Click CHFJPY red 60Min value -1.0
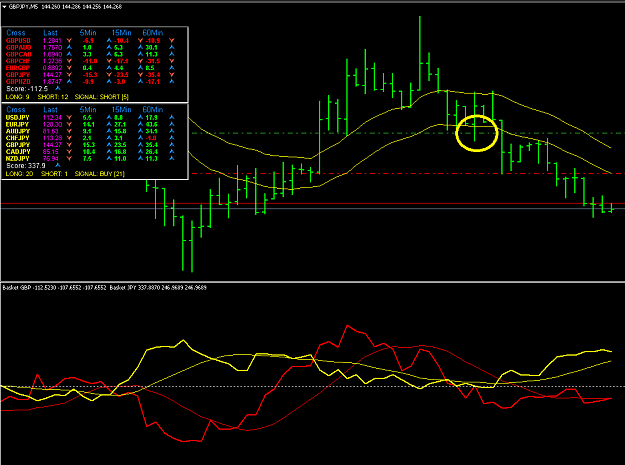 [x=151, y=138]
